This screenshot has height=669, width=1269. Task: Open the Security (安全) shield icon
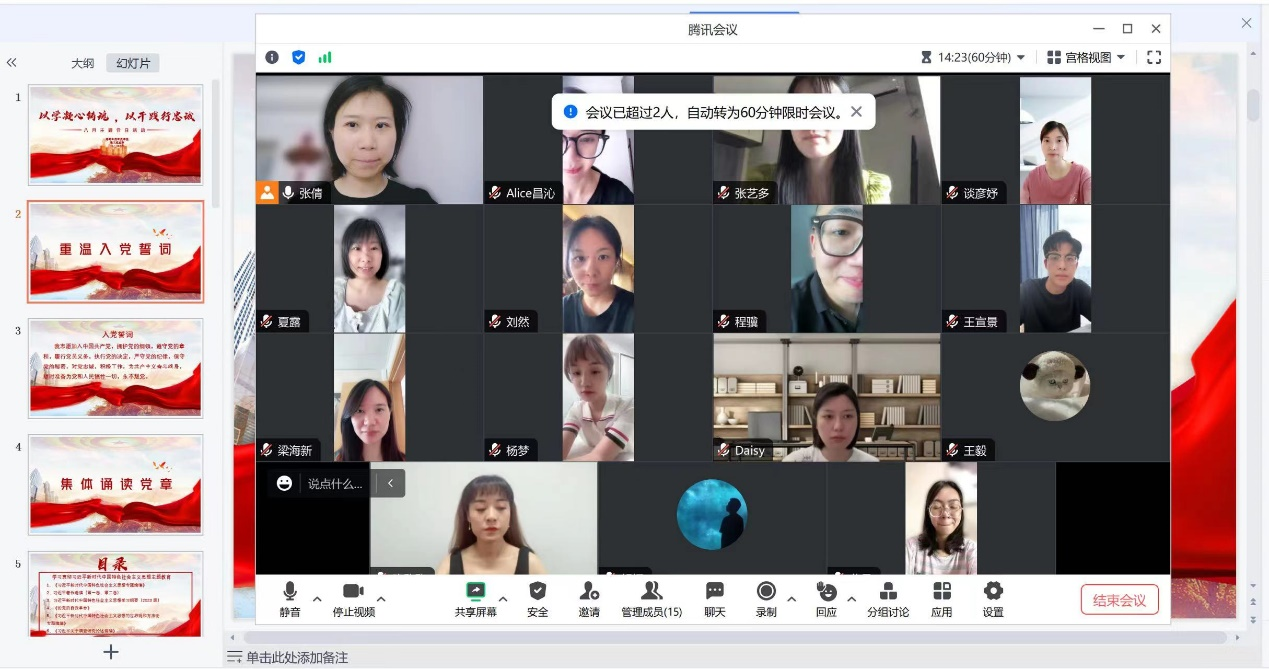click(x=537, y=592)
